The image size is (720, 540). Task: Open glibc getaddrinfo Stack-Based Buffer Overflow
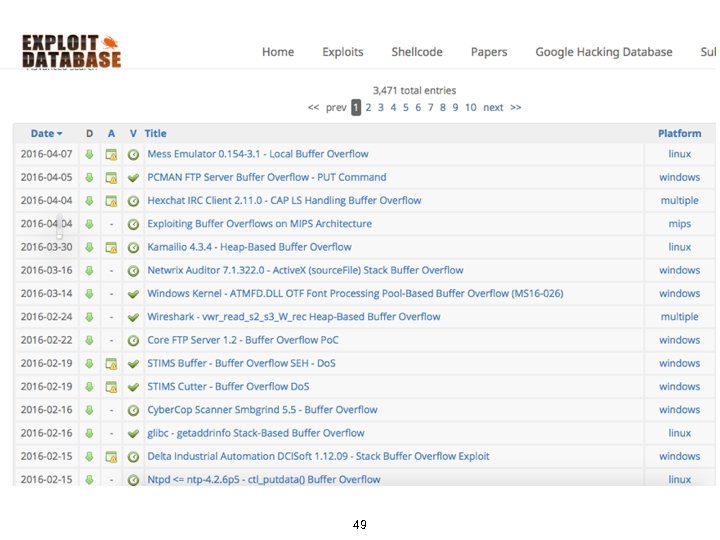click(255, 433)
